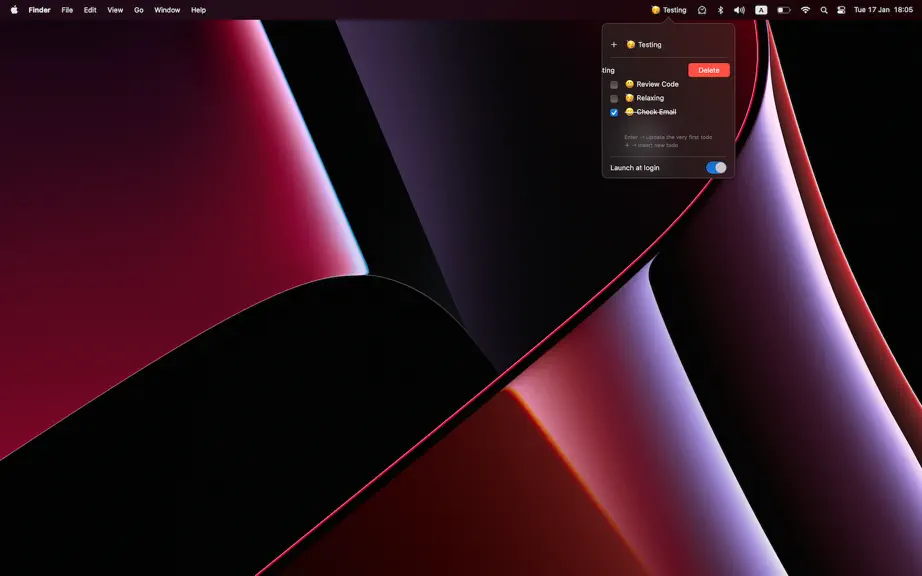Click the keyboard input source icon
Image resolution: width=922 pixels, height=576 pixels.
pyautogui.click(x=761, y=10)
